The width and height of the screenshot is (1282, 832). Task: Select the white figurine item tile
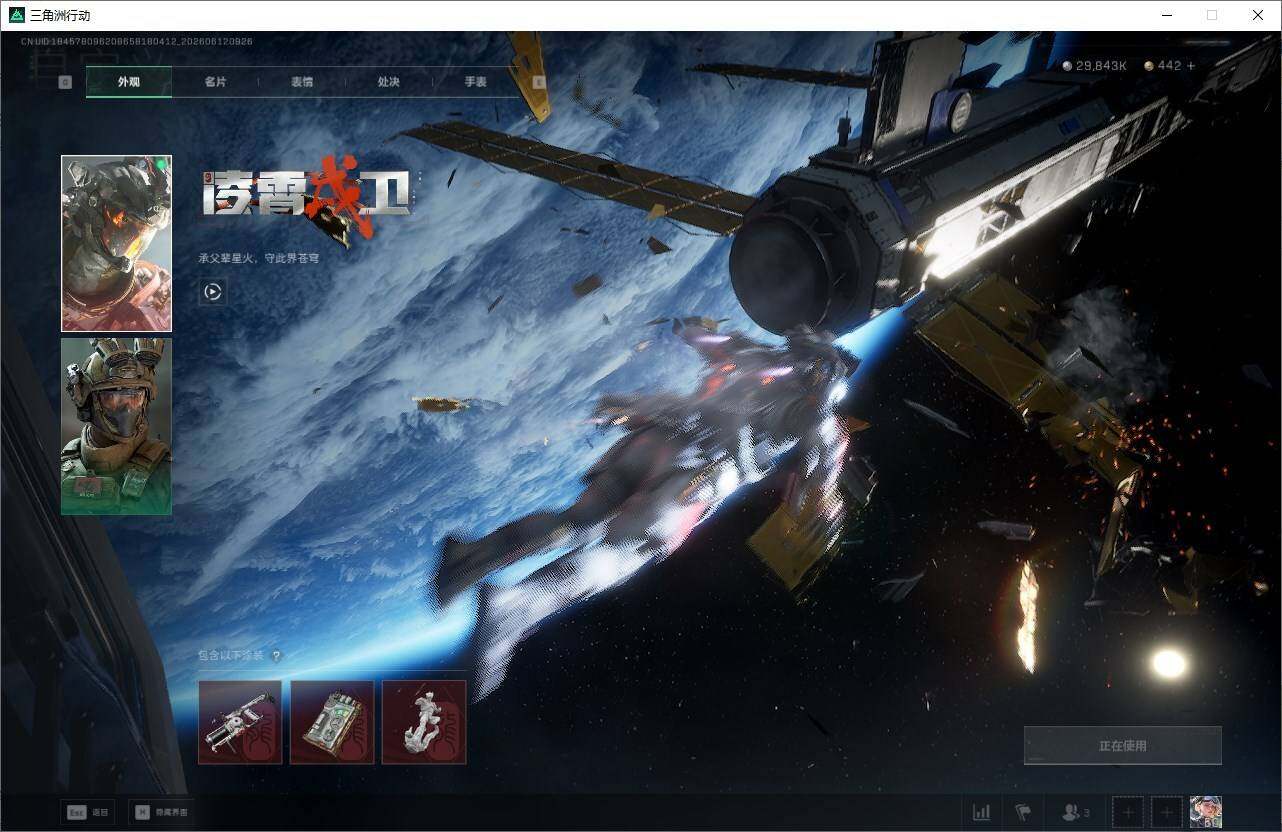(424, 722)
